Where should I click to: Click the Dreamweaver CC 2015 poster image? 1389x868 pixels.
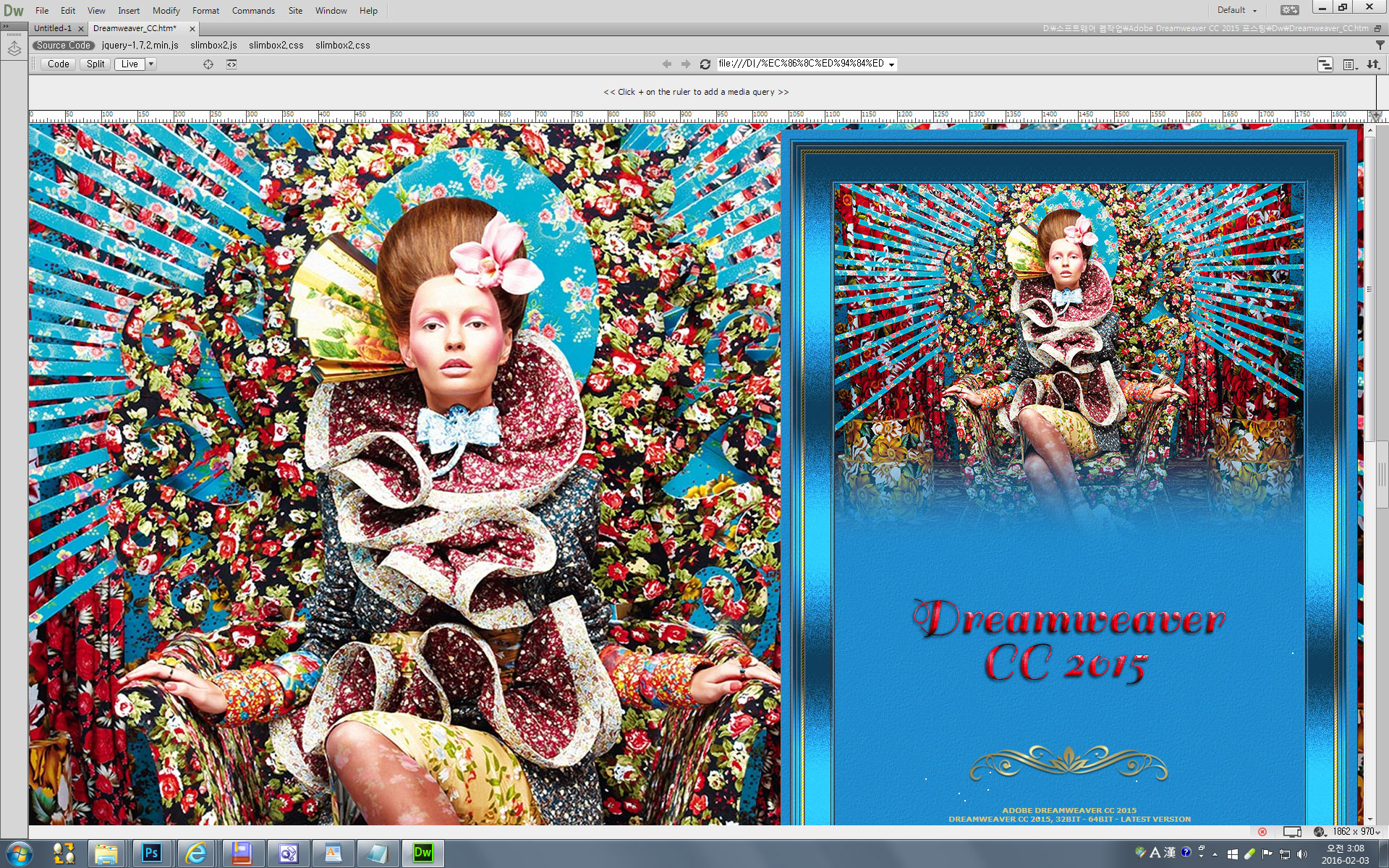pos(1069,478)
